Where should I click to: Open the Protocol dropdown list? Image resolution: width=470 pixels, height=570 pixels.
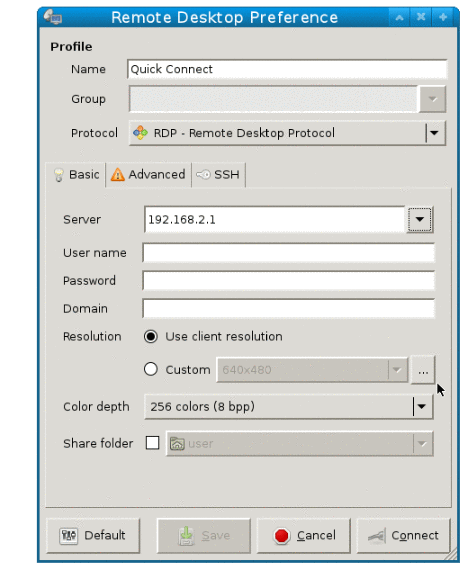287,133
